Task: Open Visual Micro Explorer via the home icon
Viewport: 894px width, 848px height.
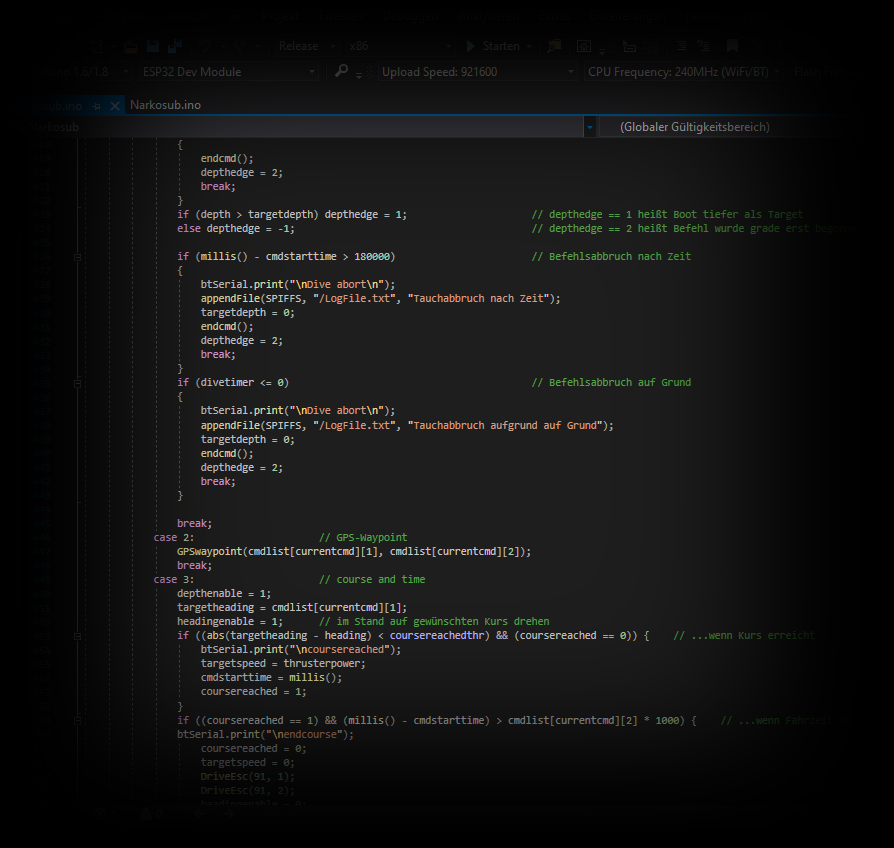Action: tap(583, 45)
